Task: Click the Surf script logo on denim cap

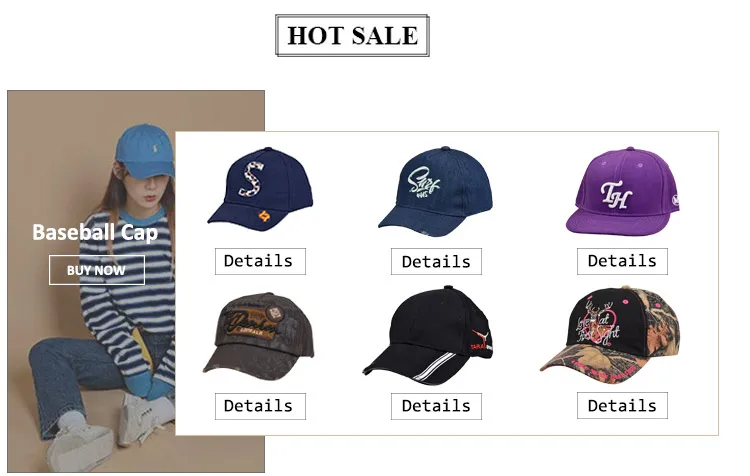Action: 423,182
